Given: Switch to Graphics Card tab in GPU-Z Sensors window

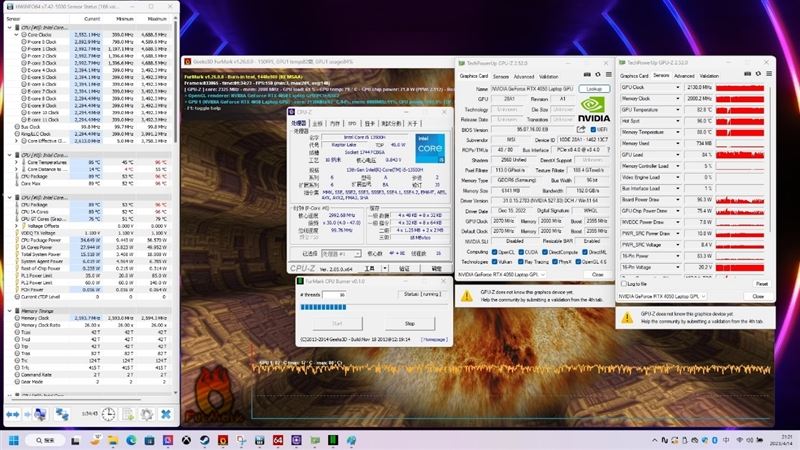Looking at the screenshot, I should click(634, 76).
